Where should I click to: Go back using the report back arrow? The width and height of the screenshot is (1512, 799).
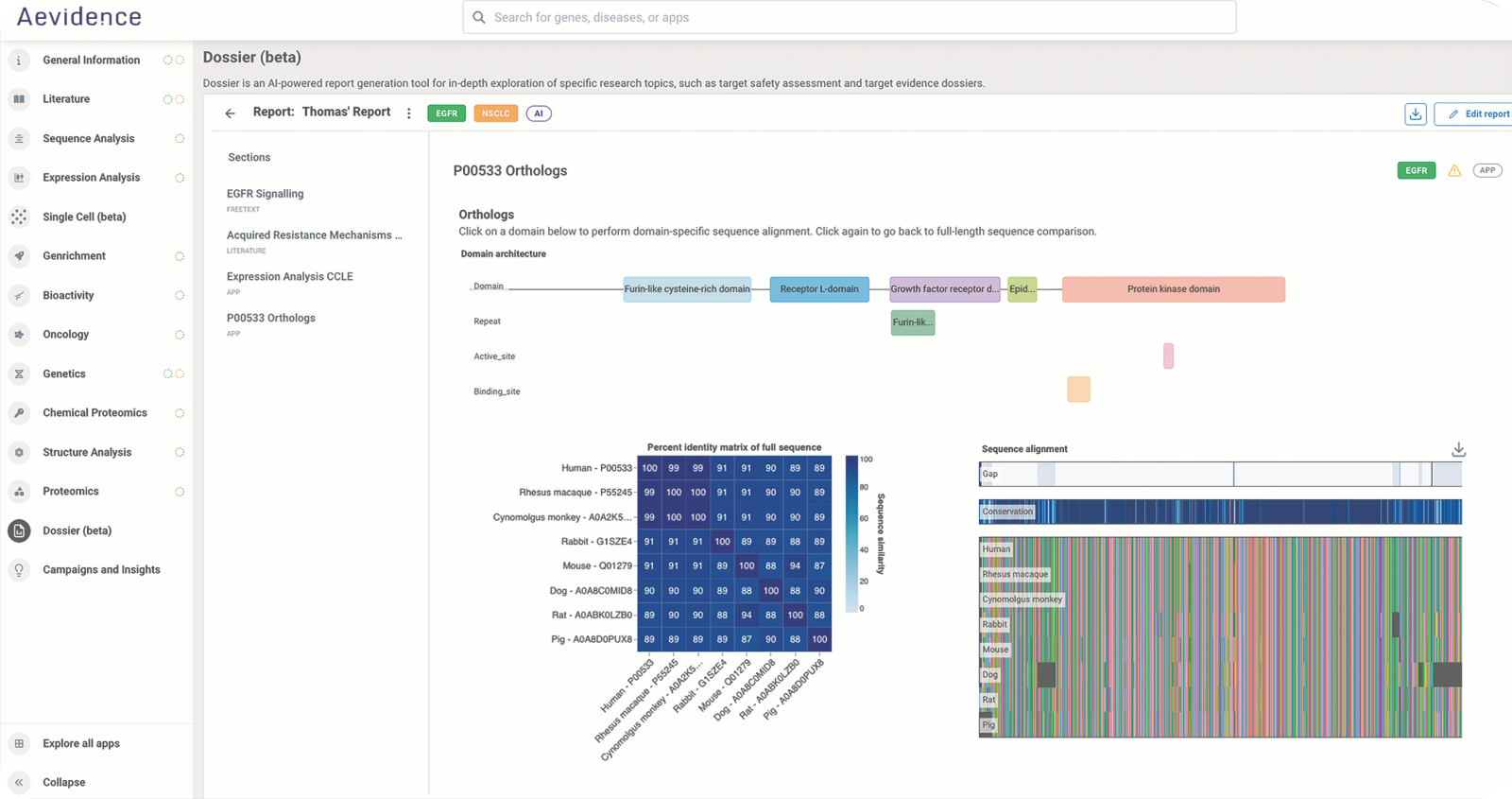[230, 113]
